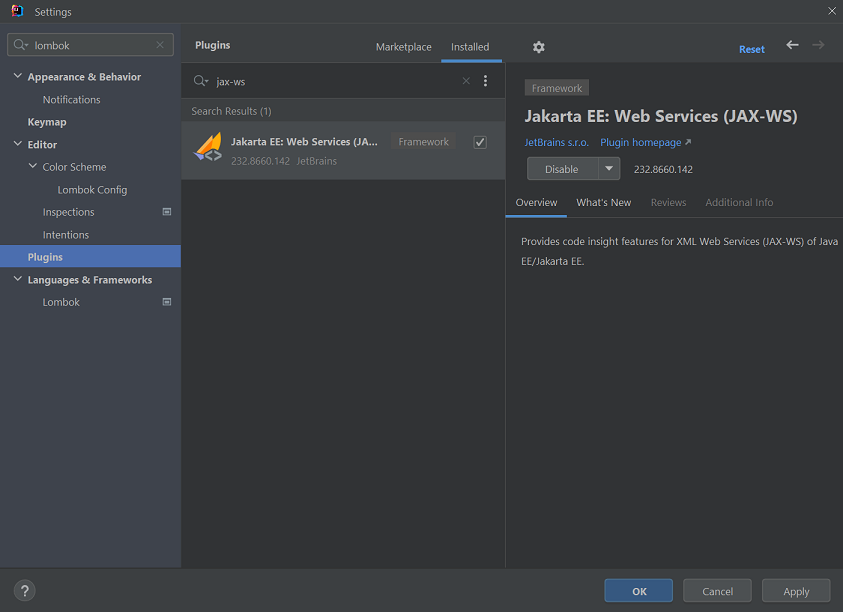Reset the settings changes
The height and width of the screenshot is (612, 843).
point(752,49)
